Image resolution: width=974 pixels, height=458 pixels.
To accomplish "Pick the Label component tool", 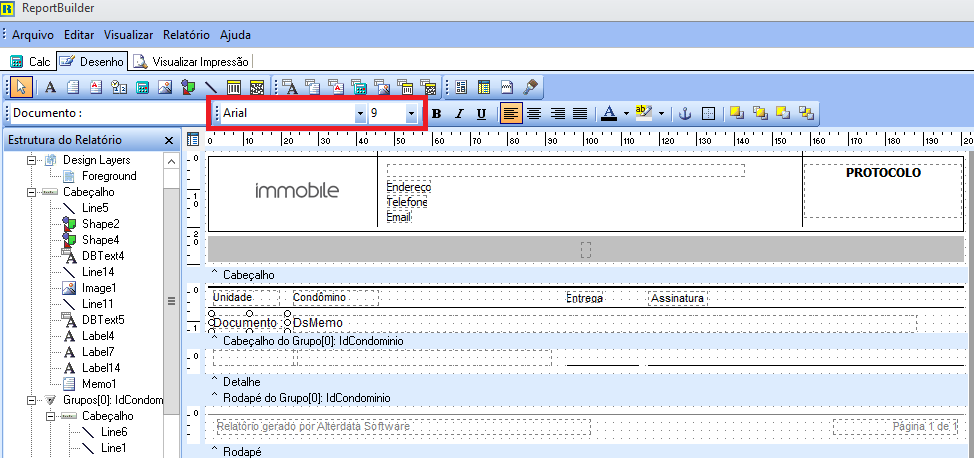I will (50, 87).
